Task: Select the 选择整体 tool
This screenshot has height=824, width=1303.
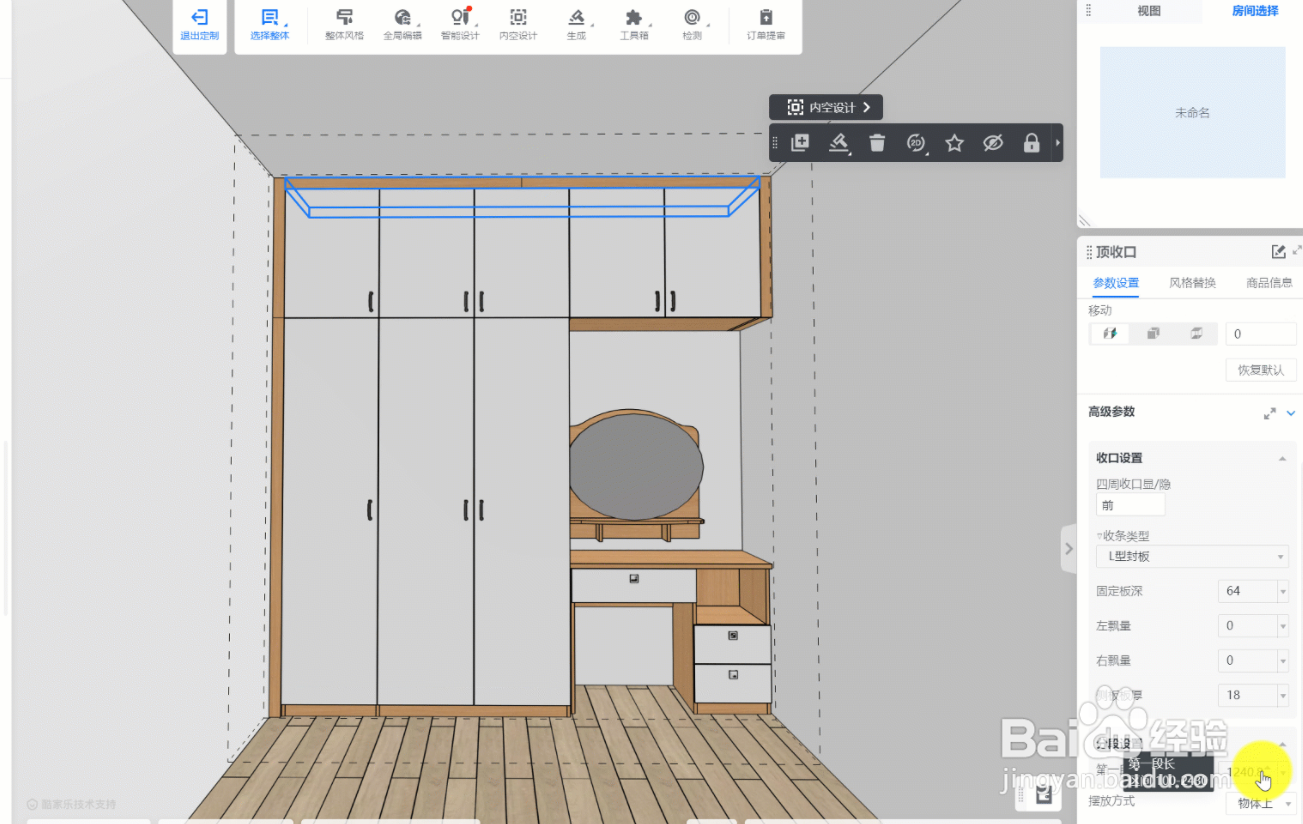Action: (269, 25)
